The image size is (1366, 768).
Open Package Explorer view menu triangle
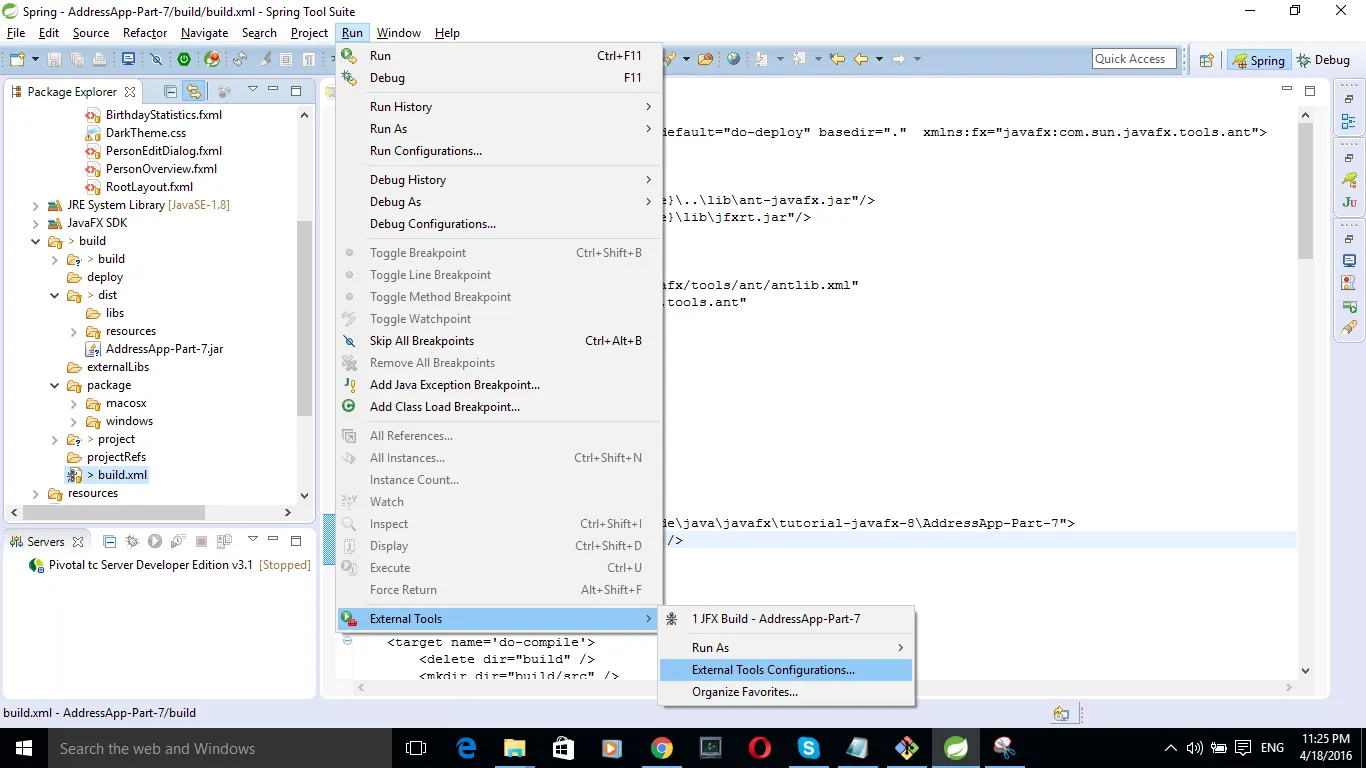coord(252,90)
